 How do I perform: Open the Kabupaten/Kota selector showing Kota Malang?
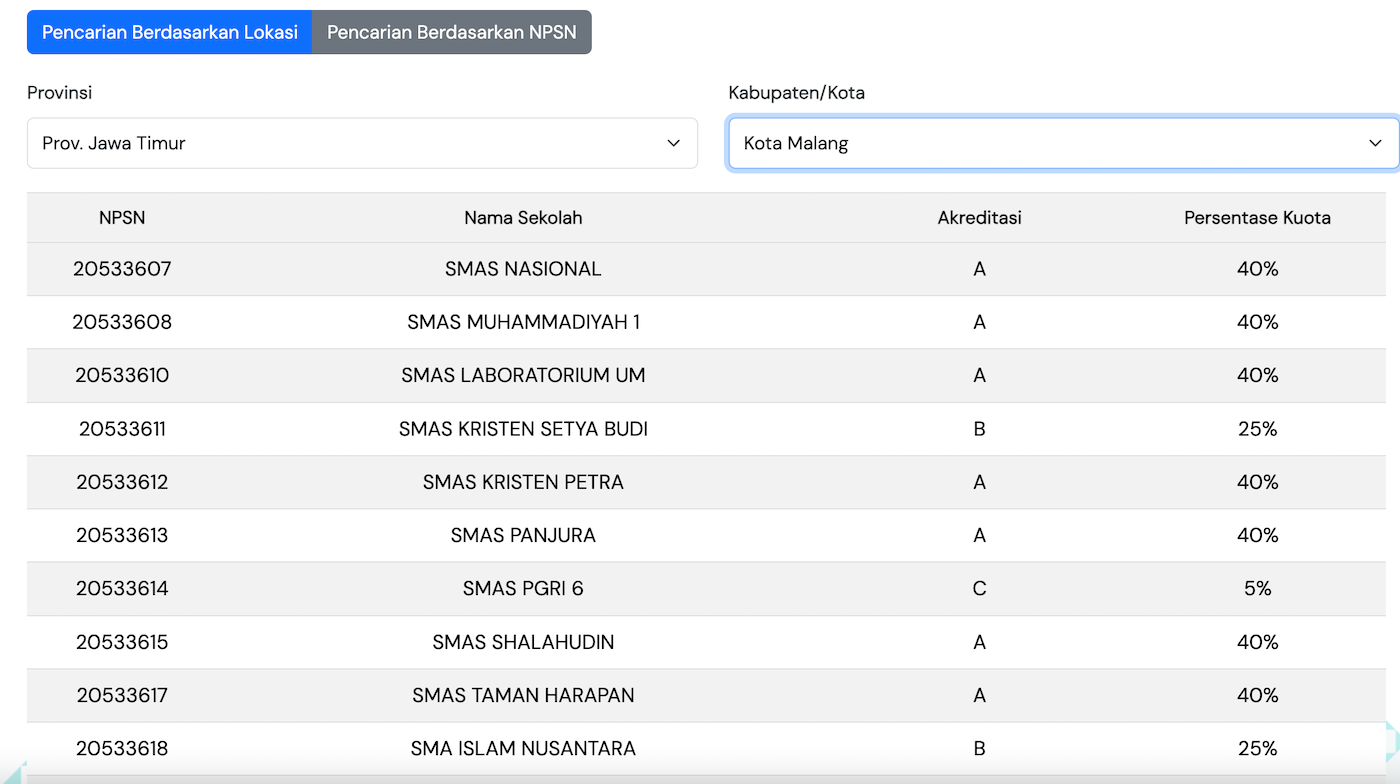click(1062, 143)
